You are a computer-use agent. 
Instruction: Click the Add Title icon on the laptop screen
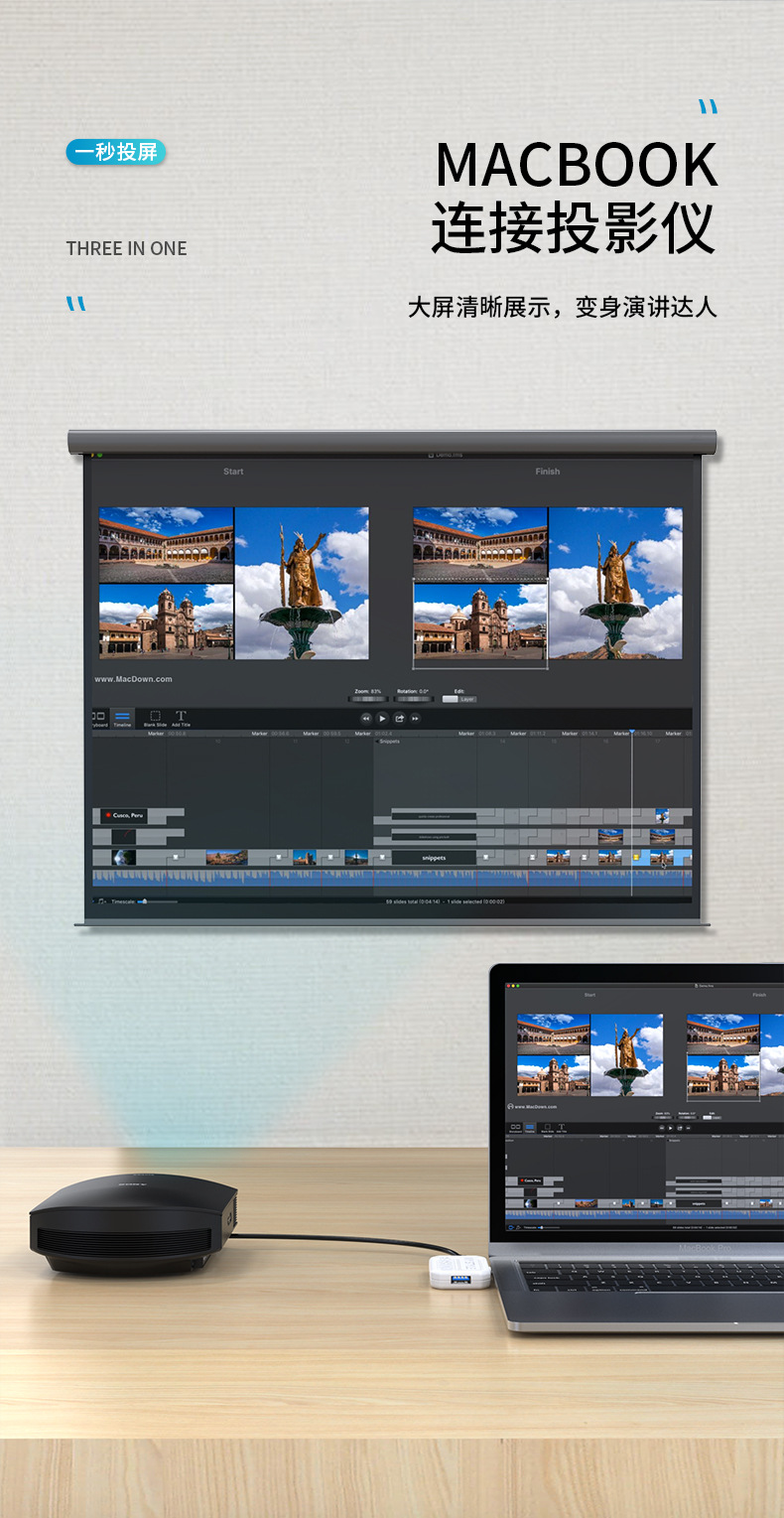561,1128
